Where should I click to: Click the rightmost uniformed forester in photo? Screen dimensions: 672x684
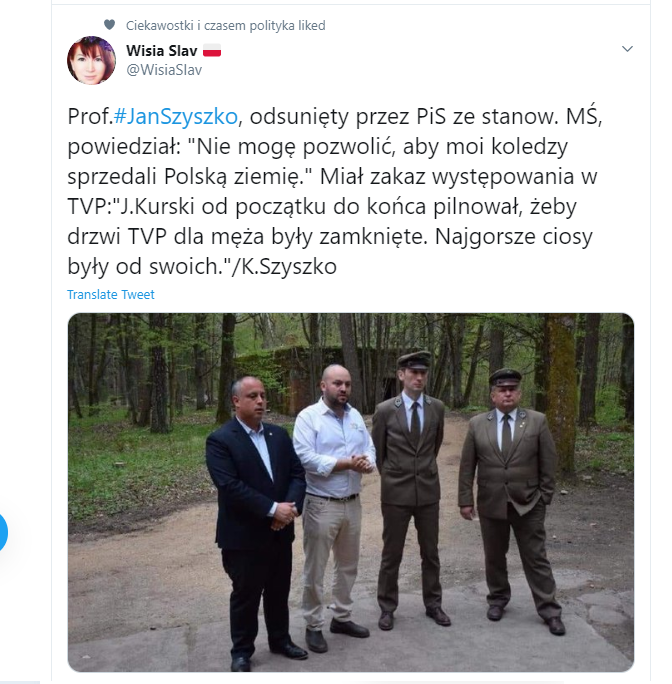click(x=510, y=497)
